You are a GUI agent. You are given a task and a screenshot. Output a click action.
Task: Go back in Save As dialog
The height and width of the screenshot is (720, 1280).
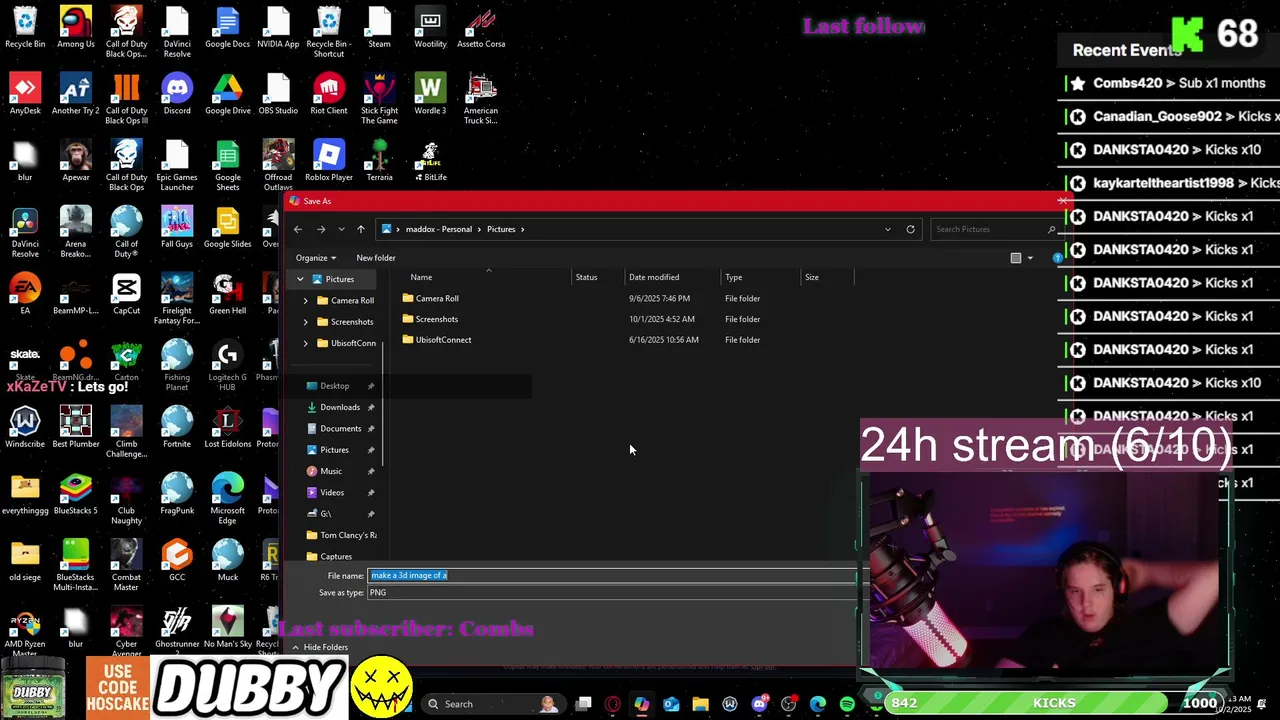click(298, 229)
